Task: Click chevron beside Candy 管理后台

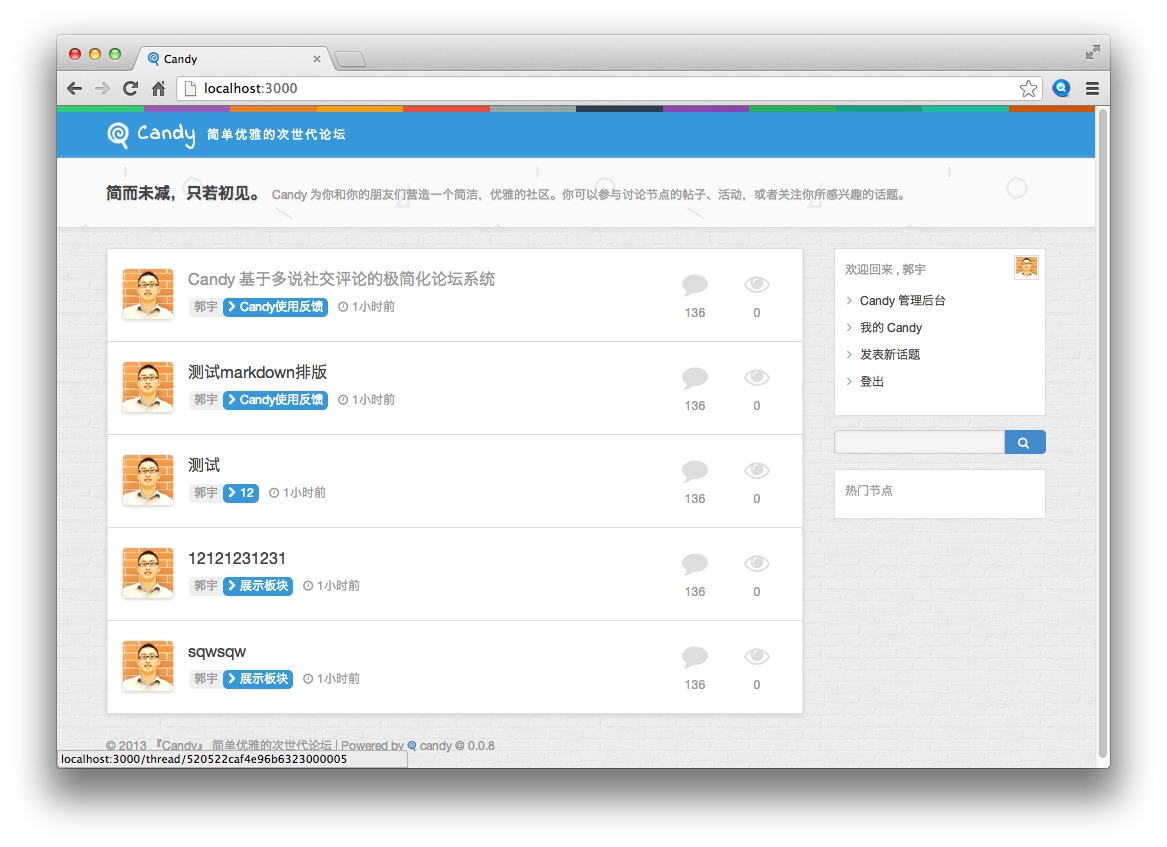Action: click(849, 301)
